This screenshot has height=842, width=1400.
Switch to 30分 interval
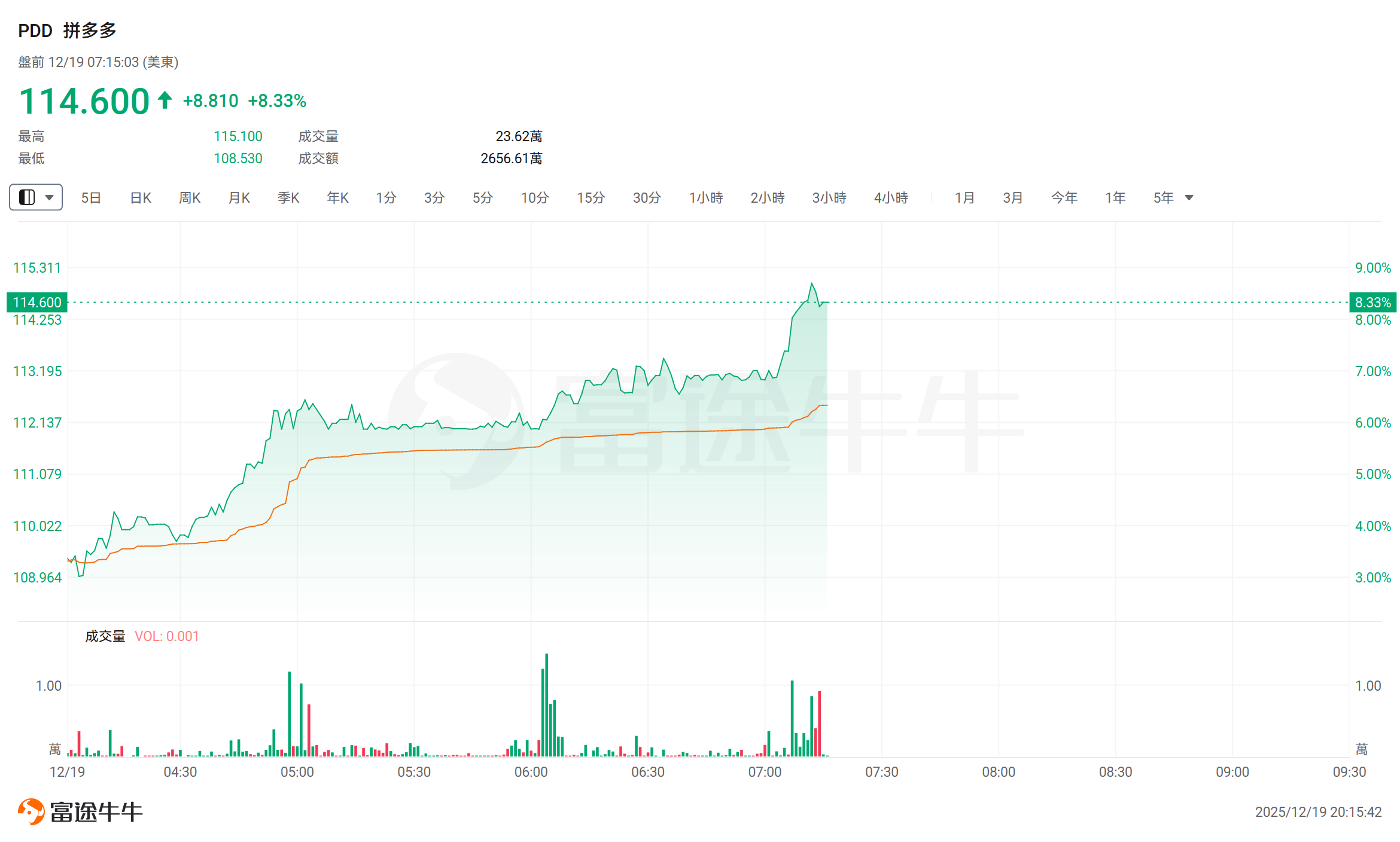647,198
